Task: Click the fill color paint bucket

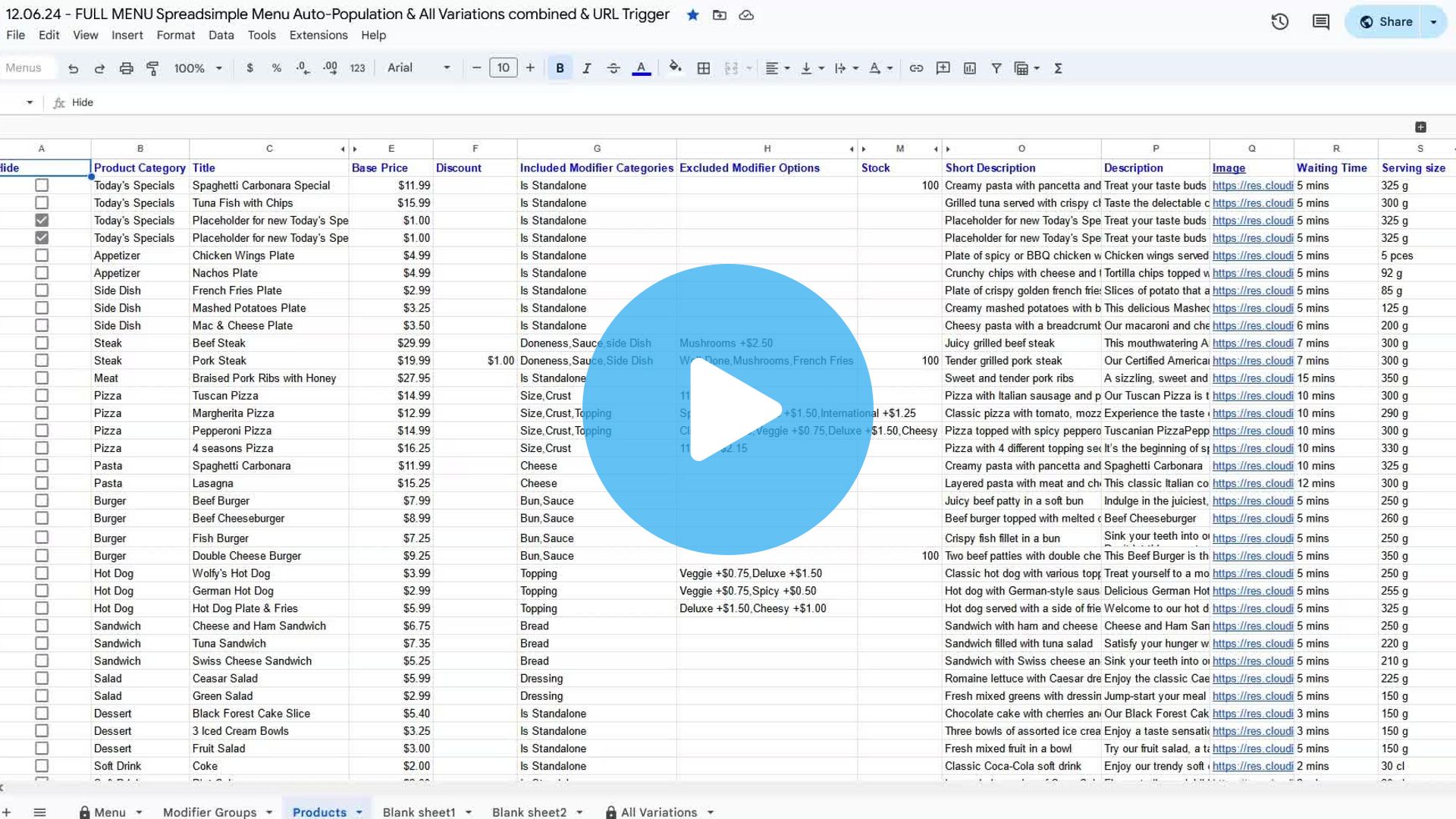Action: click(675, 68)
